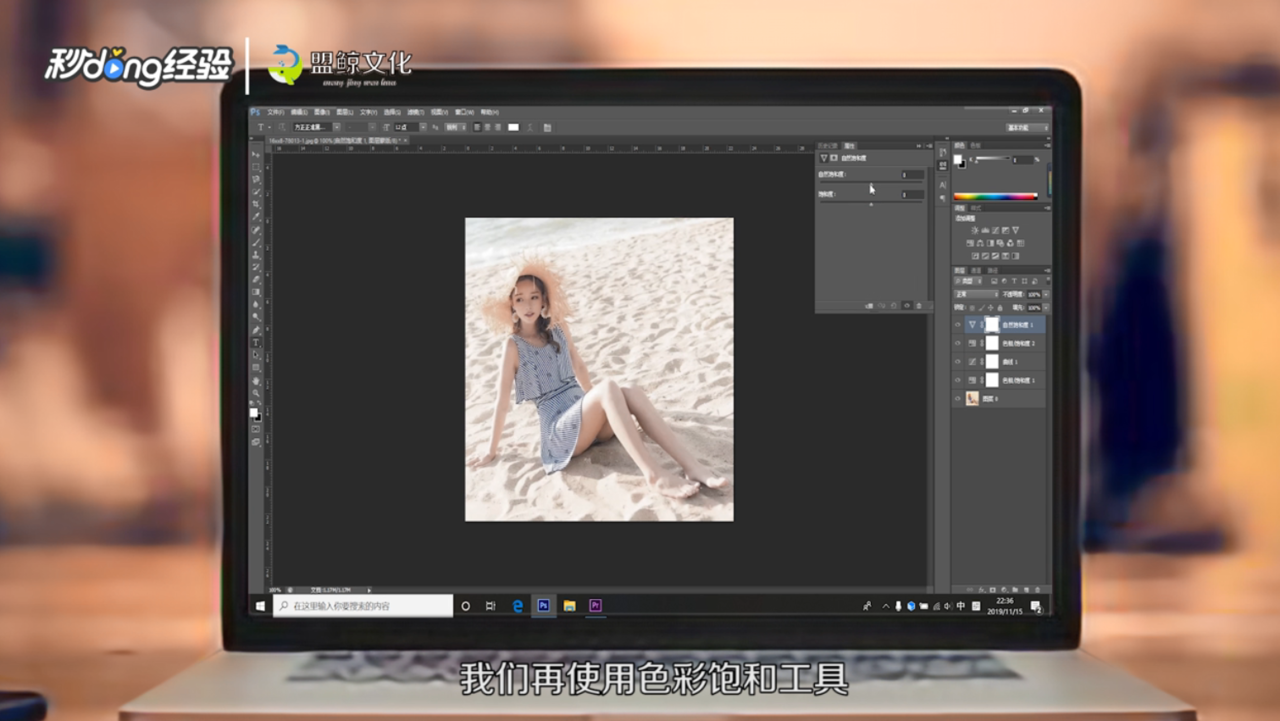
Task: Select the Crop tool
Action: 256,204
